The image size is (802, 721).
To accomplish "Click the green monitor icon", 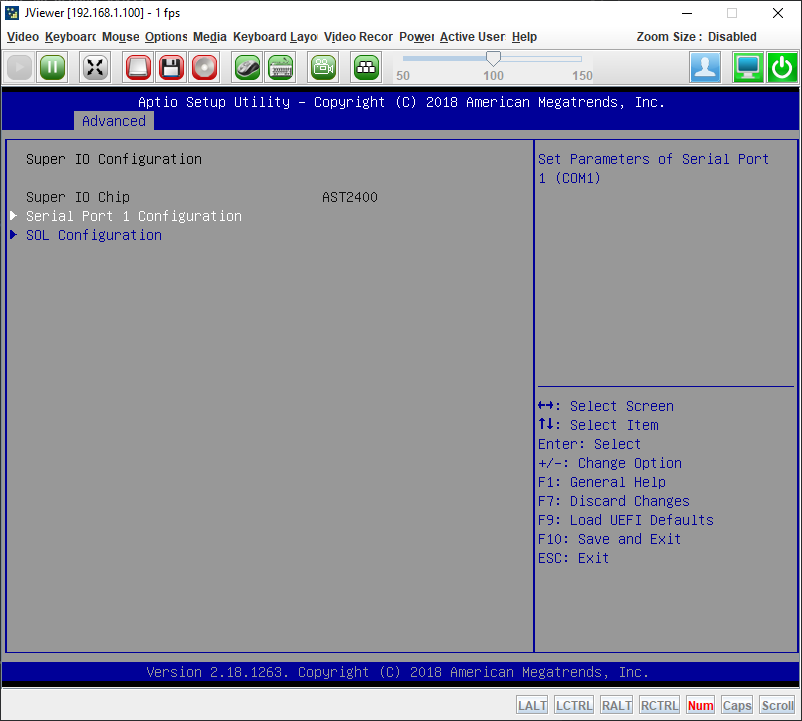I will point(748,67).
